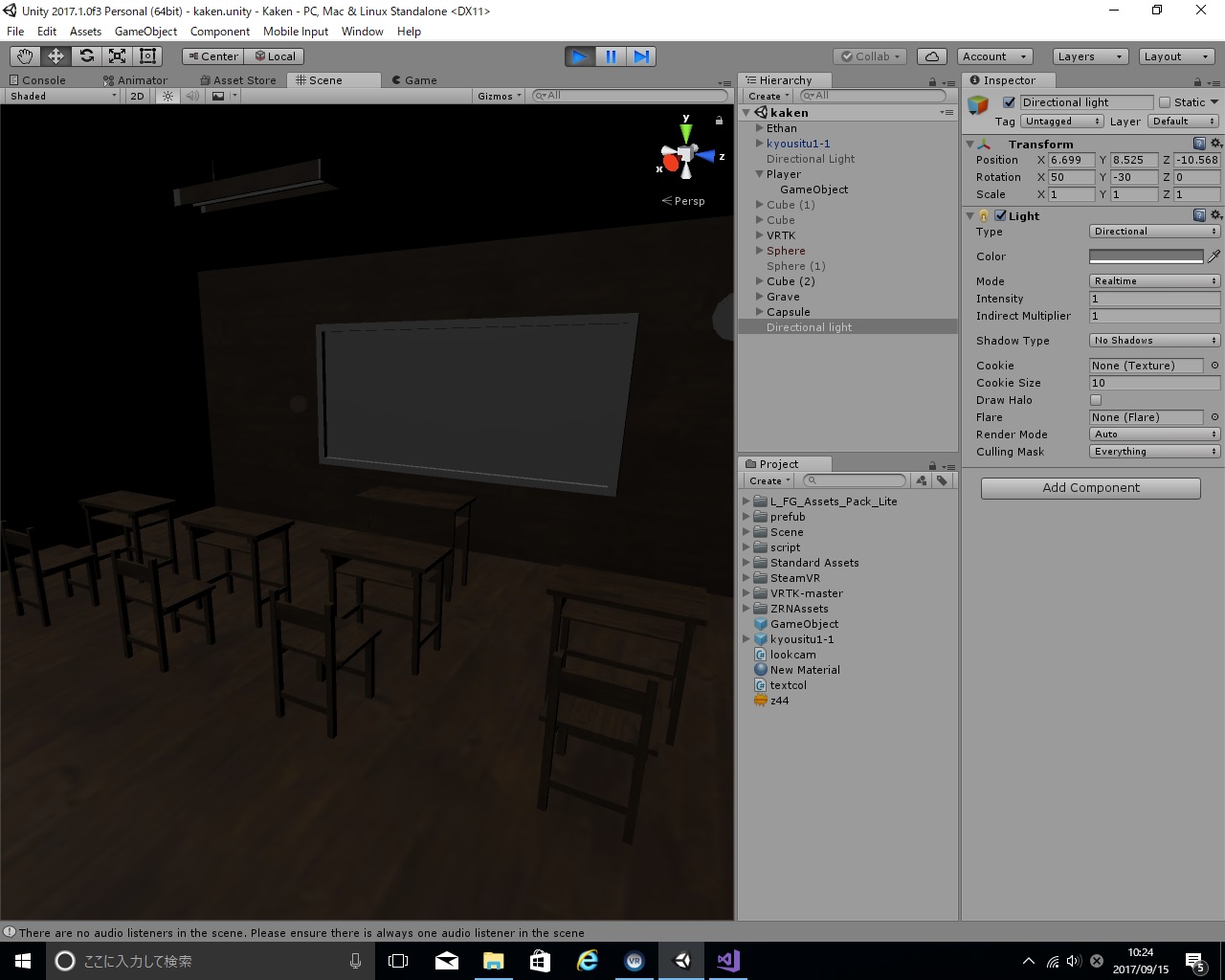This screenshot has height=980, width=1225.
Task: Click the light Color swatch
Action: coord(1146,256)
